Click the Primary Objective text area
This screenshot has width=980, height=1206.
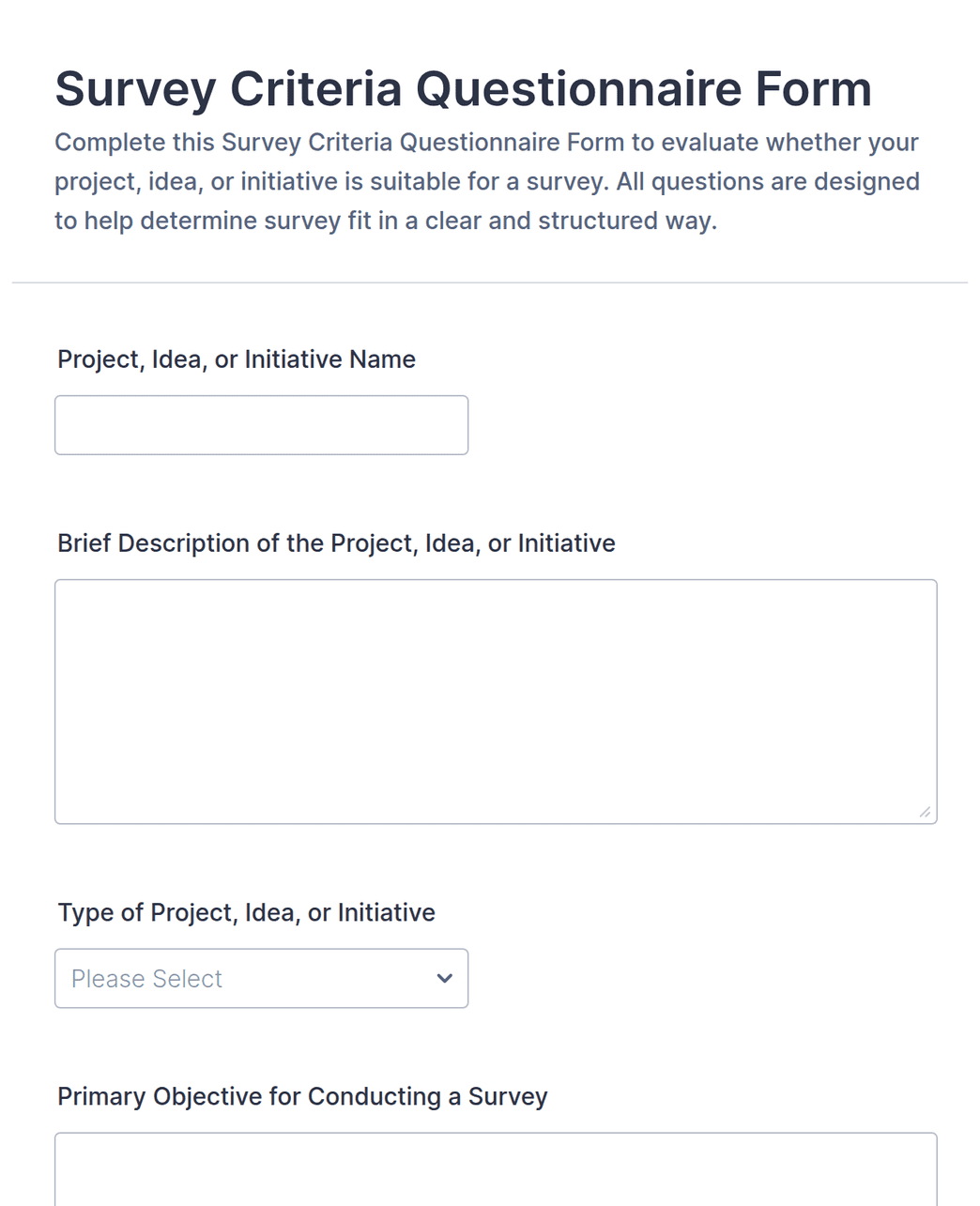[x=496, y=1169]
